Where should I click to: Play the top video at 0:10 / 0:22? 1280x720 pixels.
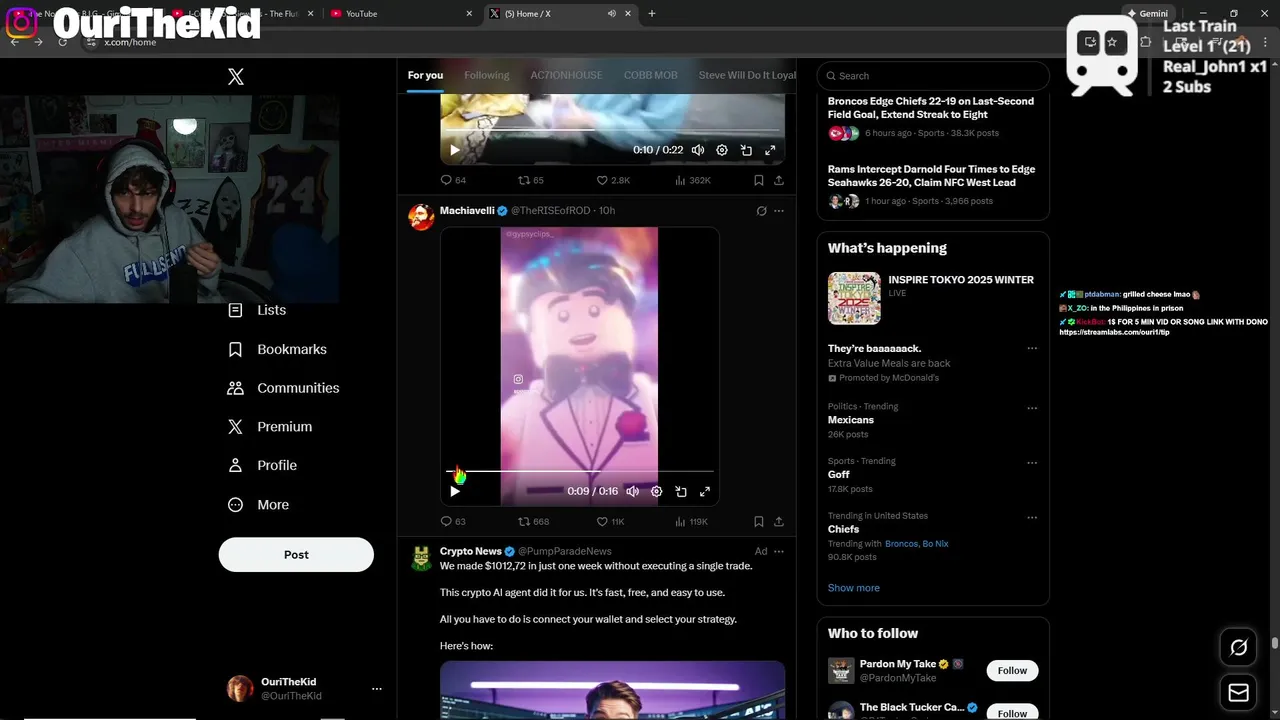pyautogui.click(x=455, y=150)
